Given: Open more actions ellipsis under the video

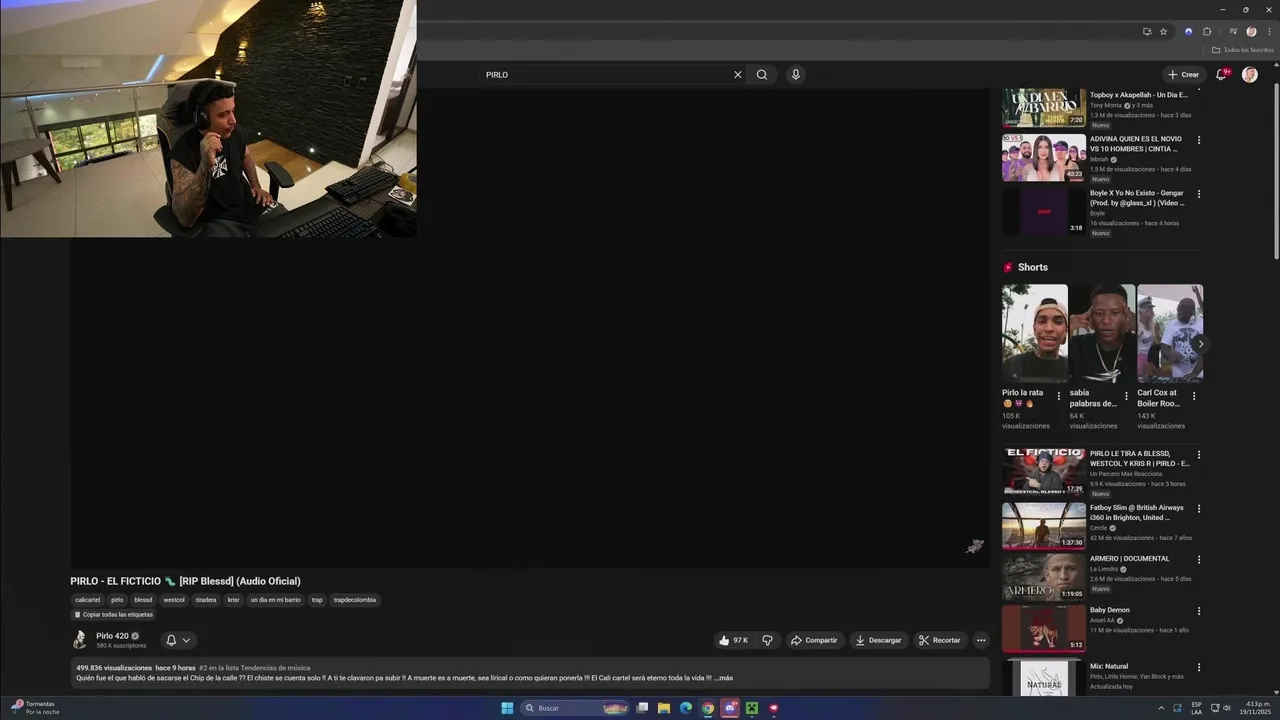Looking at the screenshot, I should (981, 640).
